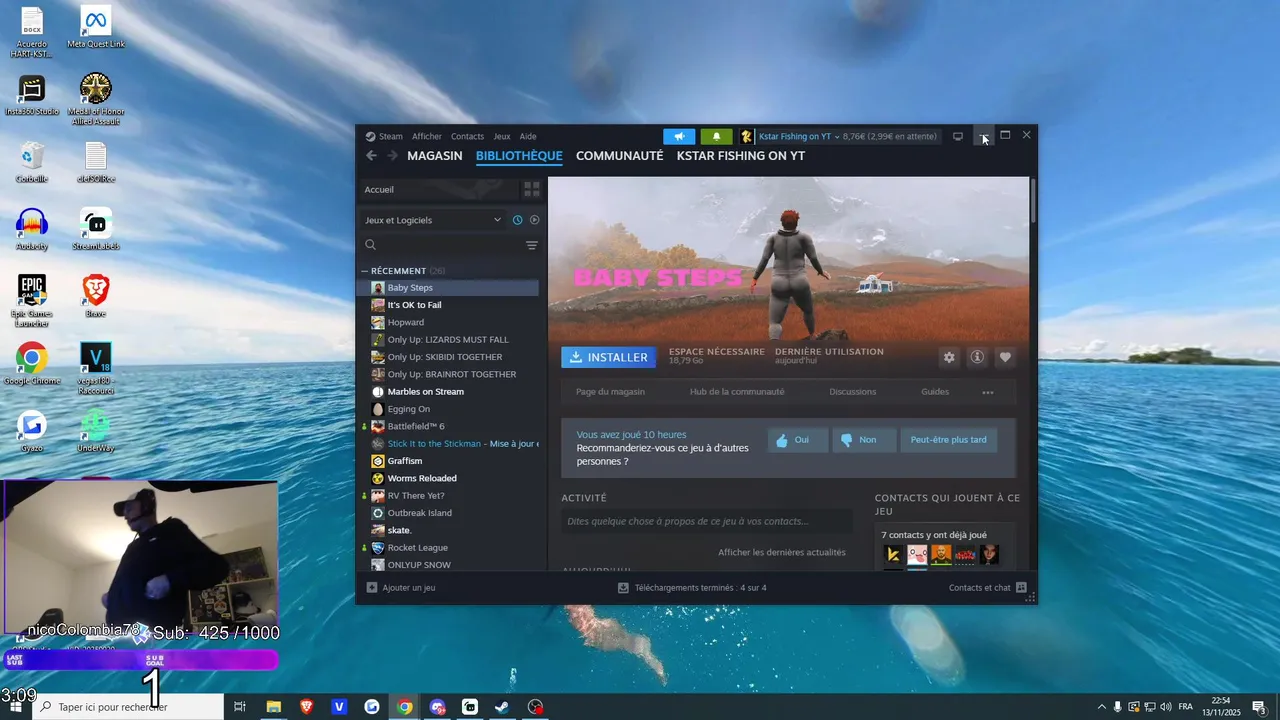Screen dimensions: 1280x720
Task: Open Jeux menu
Action: click(x=502, y=136)
